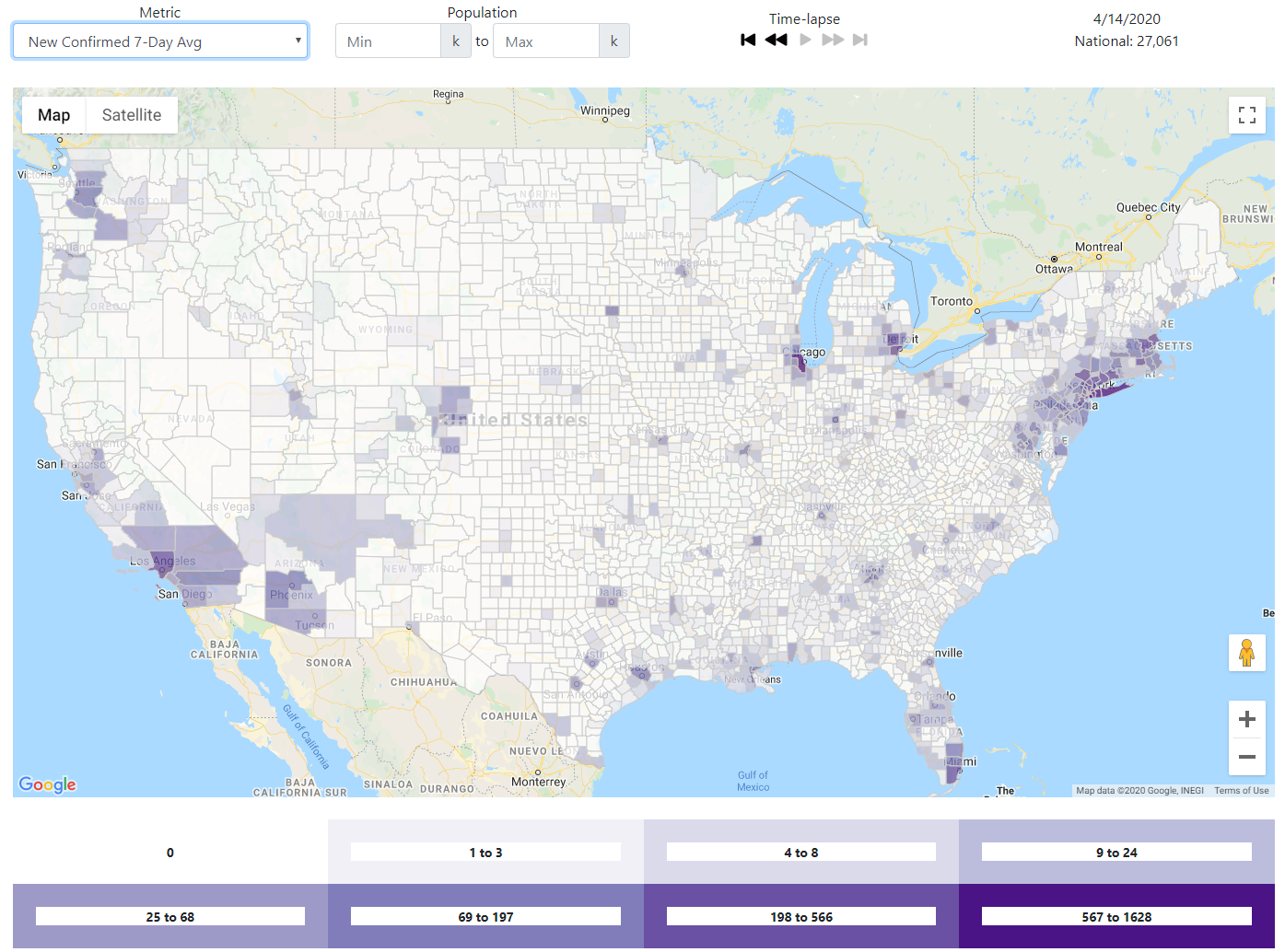Viewport: 1285px width, 952px height.
Task: Select the 0 legend swatch
Action: (170, 853)
